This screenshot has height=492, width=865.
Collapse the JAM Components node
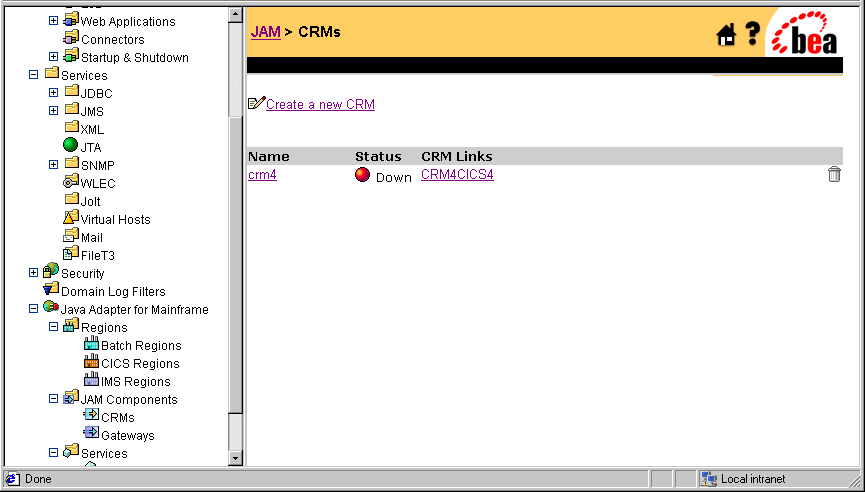[53, 398]
